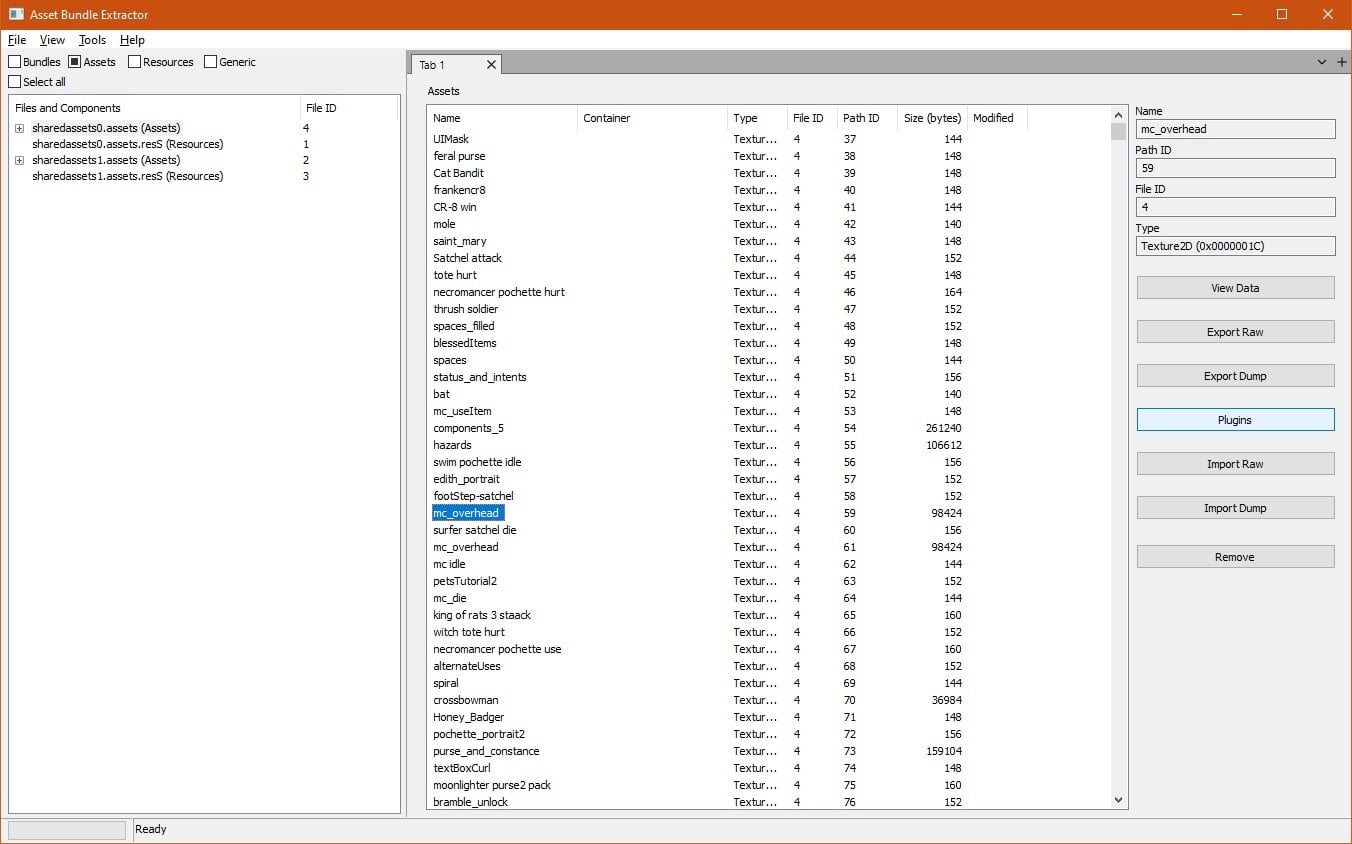Viewport: 1352px width, 844px height.
Task: Select the Honey_Badger asset
Action: click(x=469, y=717)
